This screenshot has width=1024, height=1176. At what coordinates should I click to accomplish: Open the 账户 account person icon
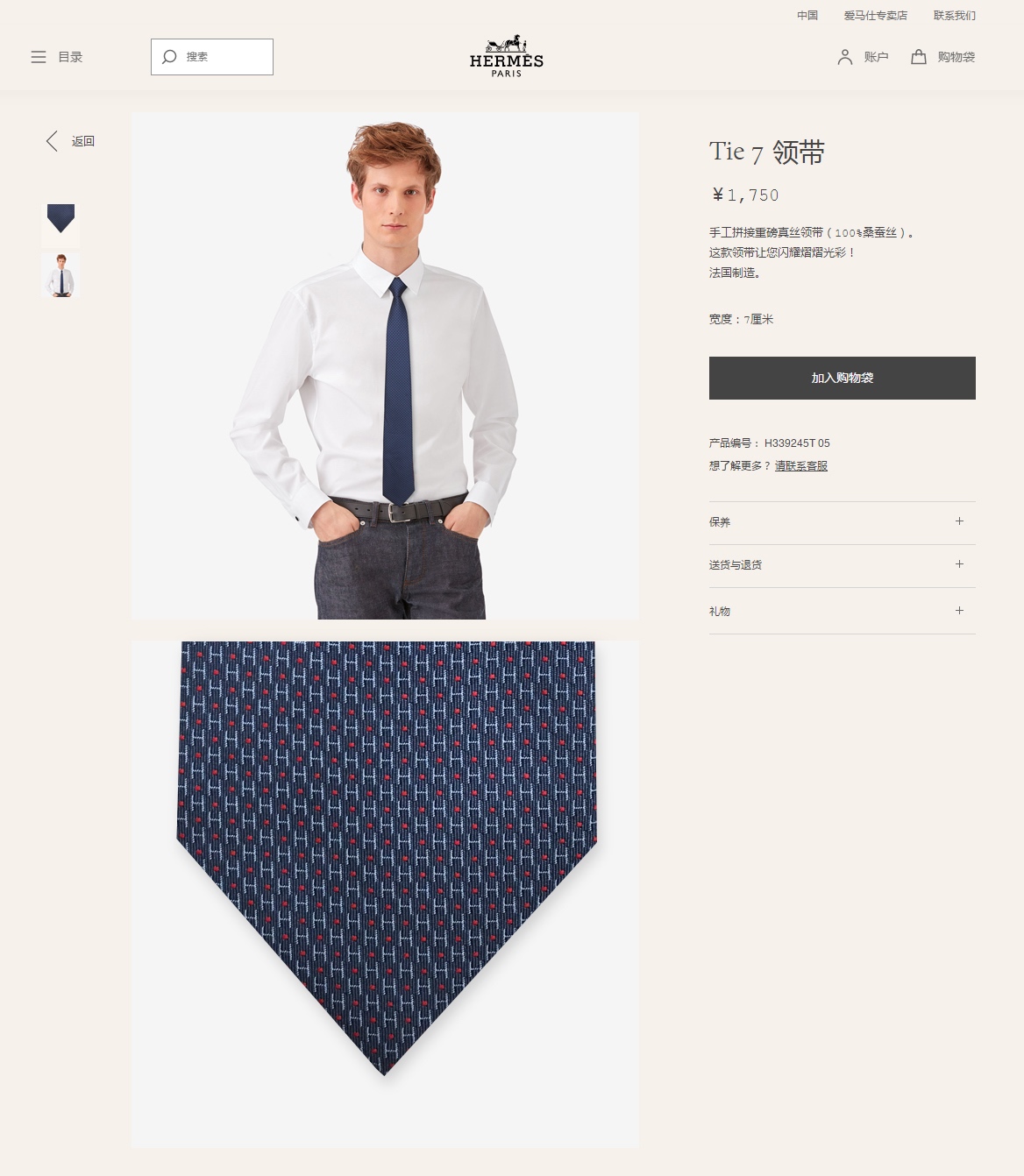click(845, 57)
